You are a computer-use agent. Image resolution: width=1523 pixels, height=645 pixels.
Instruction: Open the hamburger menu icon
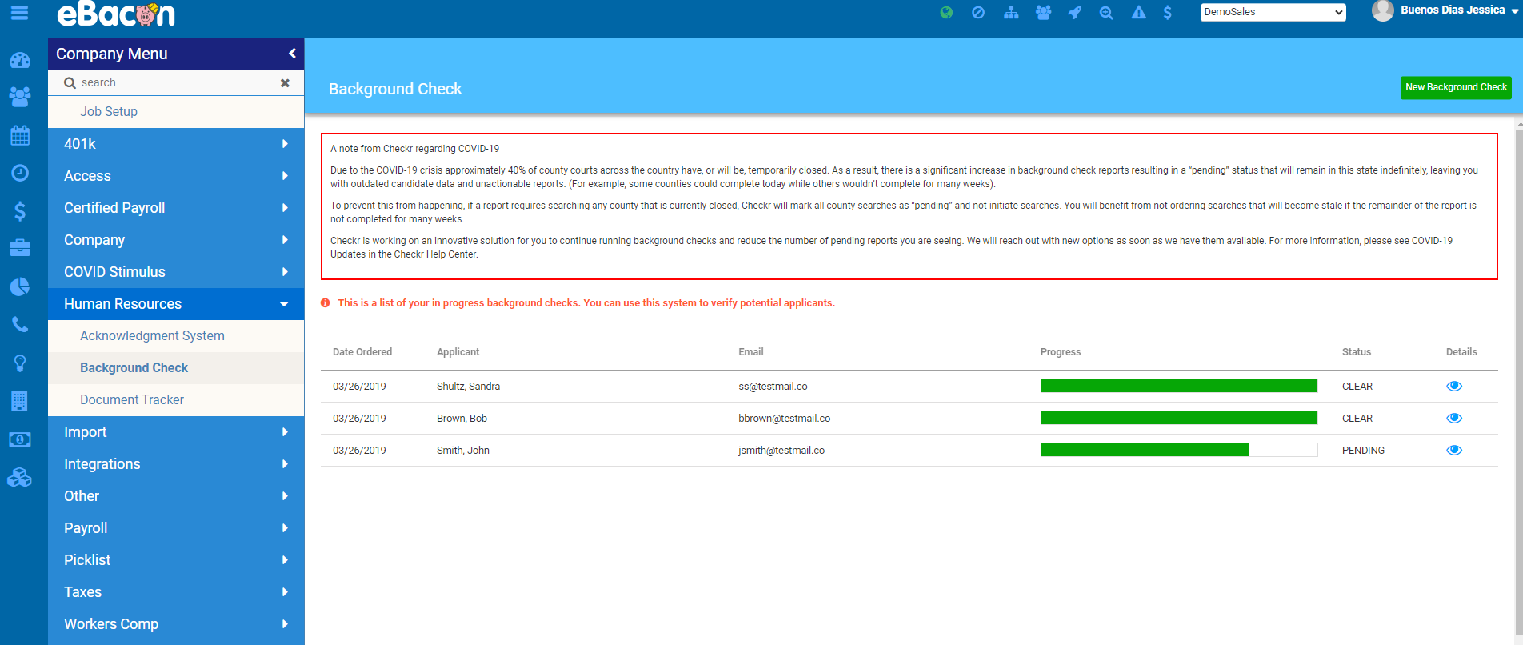coord(19,13)
